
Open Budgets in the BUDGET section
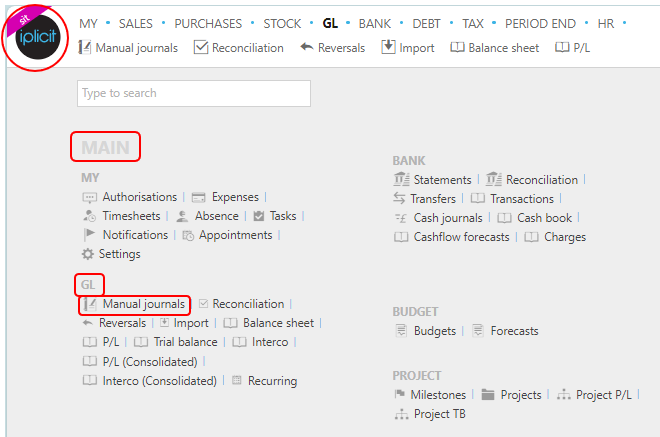tap(435, 331)
